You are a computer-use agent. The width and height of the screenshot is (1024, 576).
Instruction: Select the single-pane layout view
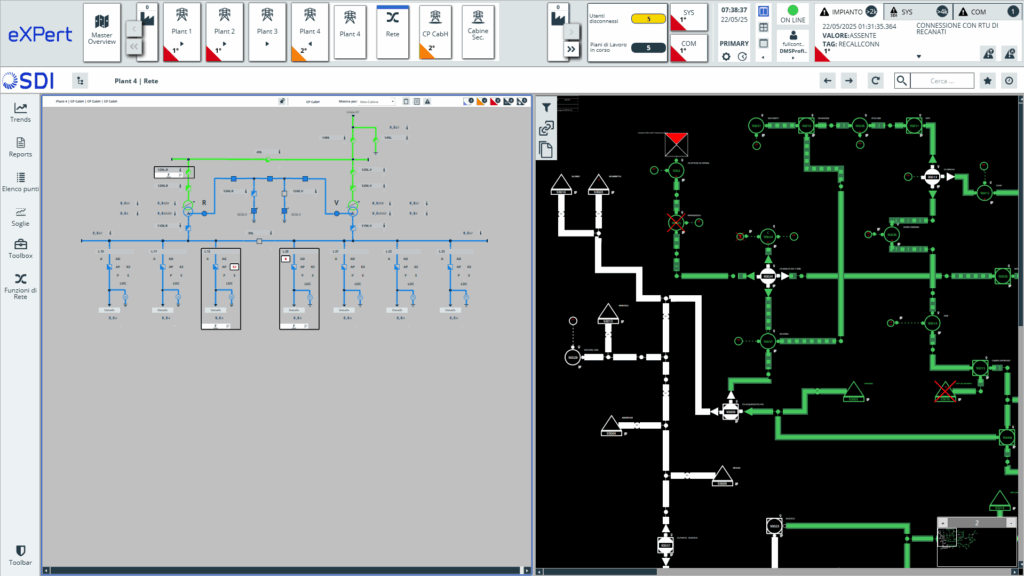764,43
